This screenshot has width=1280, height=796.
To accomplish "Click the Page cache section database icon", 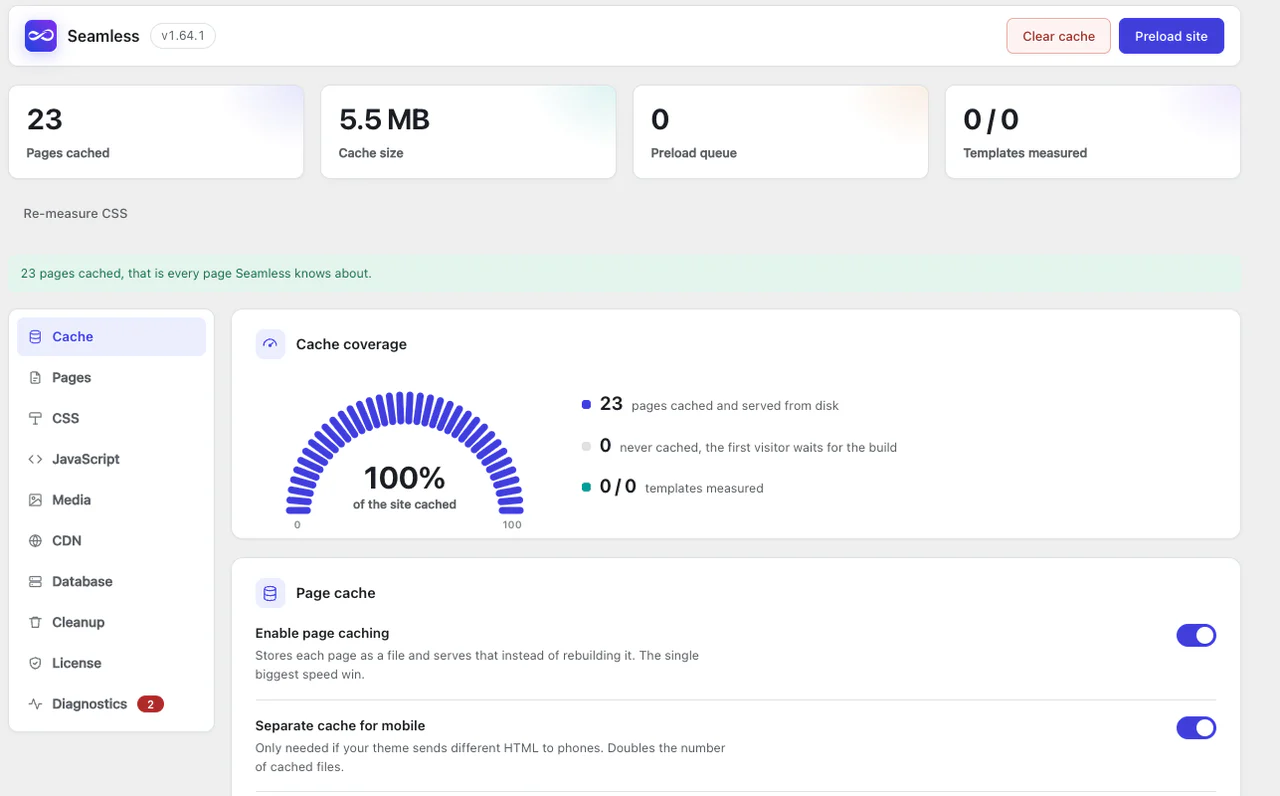I will [270, 593].
